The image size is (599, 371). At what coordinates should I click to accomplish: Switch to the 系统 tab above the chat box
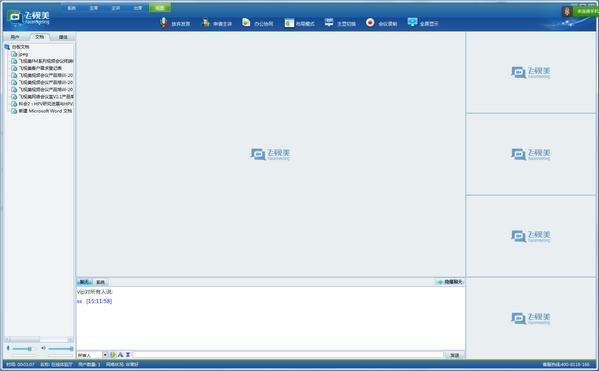[x=100, y=282]
